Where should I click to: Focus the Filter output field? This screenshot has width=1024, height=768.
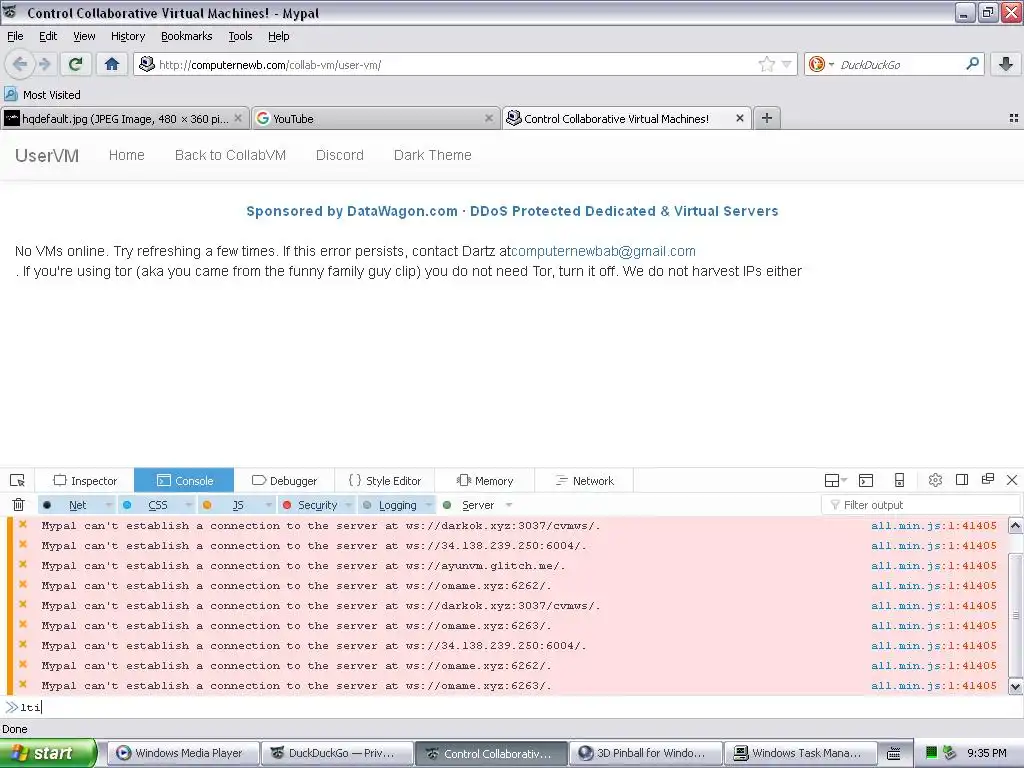point(920,505)
